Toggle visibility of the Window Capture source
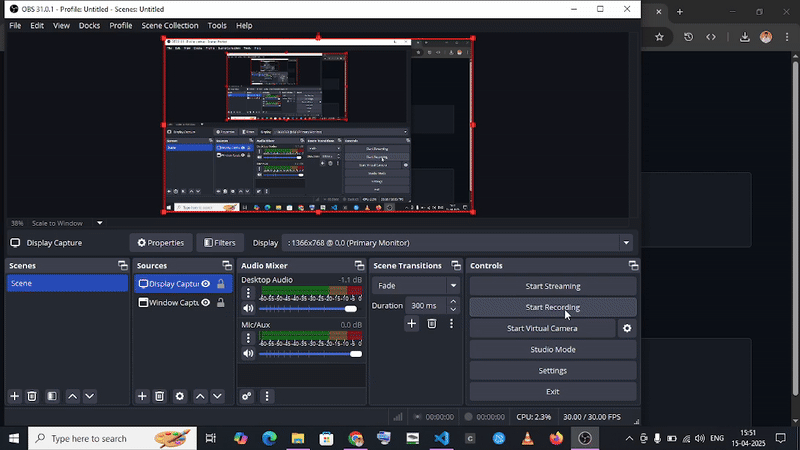The height and width of the screenshot is (450, 800). click(206, 302)
